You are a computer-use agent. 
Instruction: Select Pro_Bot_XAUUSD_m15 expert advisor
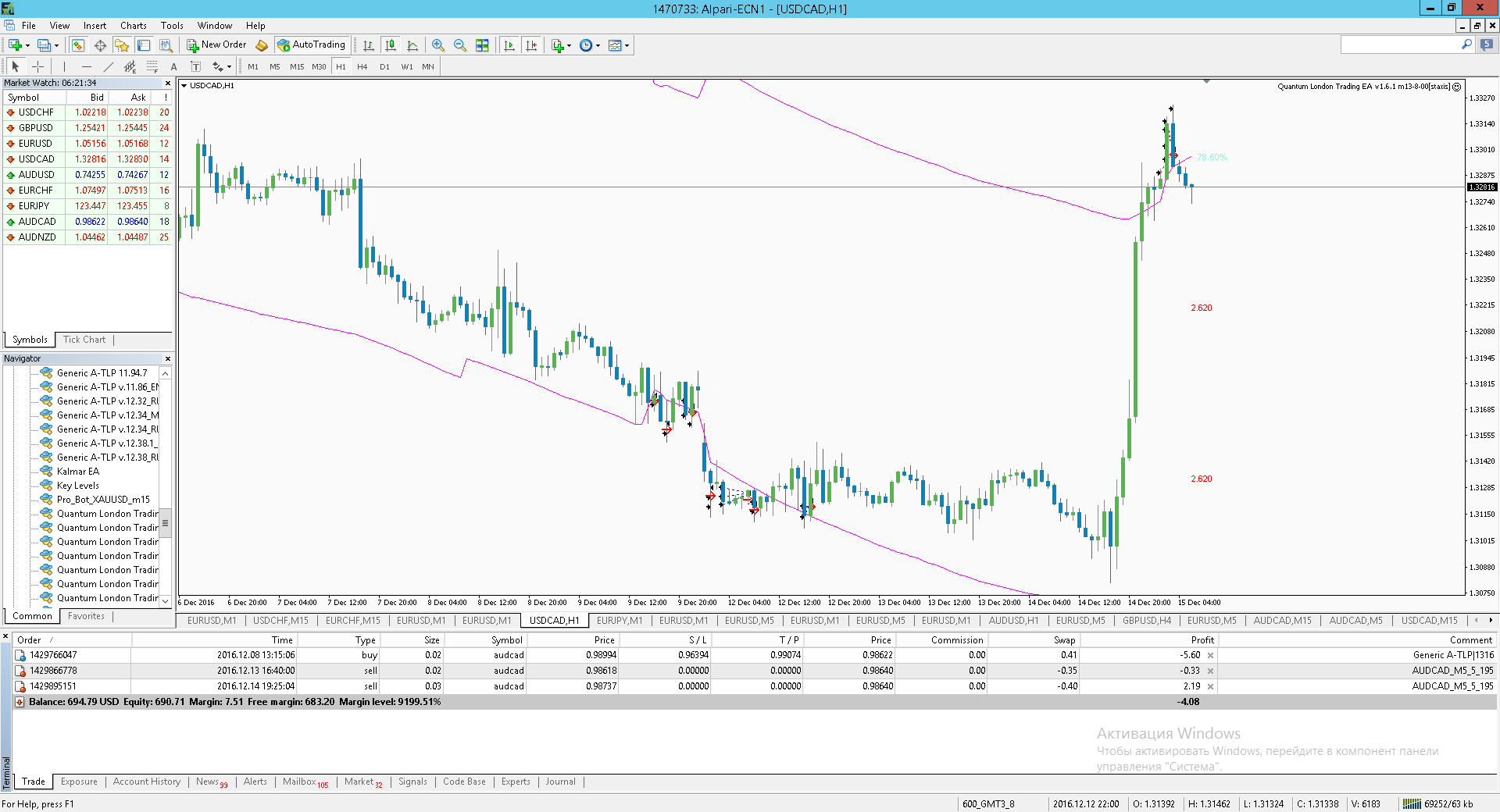pos(103,500)
